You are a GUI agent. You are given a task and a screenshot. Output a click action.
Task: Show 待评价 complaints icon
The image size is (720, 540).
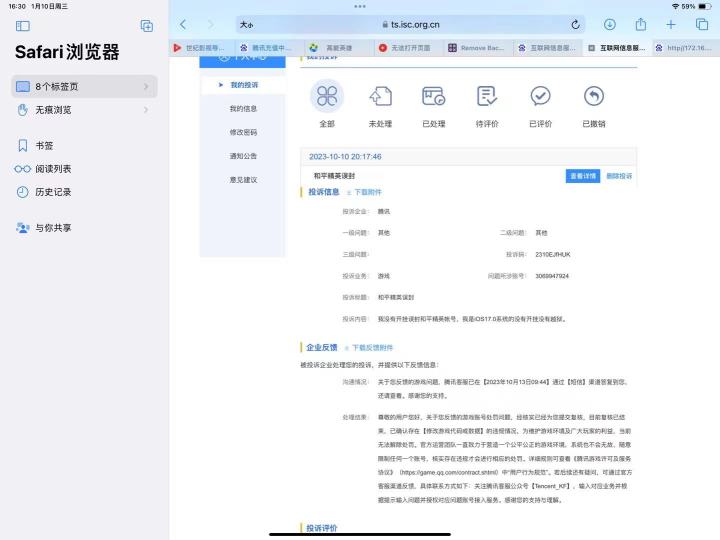pyautogui.click(x=487, y=96)
